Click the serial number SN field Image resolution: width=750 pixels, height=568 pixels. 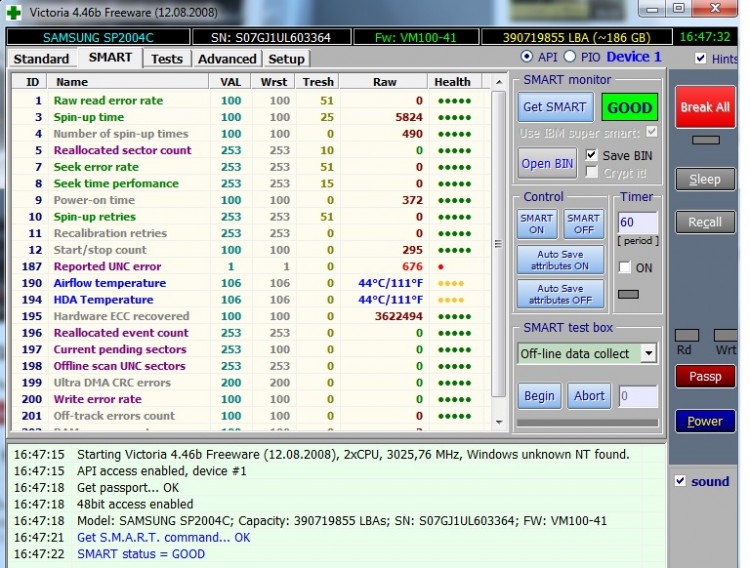[x=271, y=37]
